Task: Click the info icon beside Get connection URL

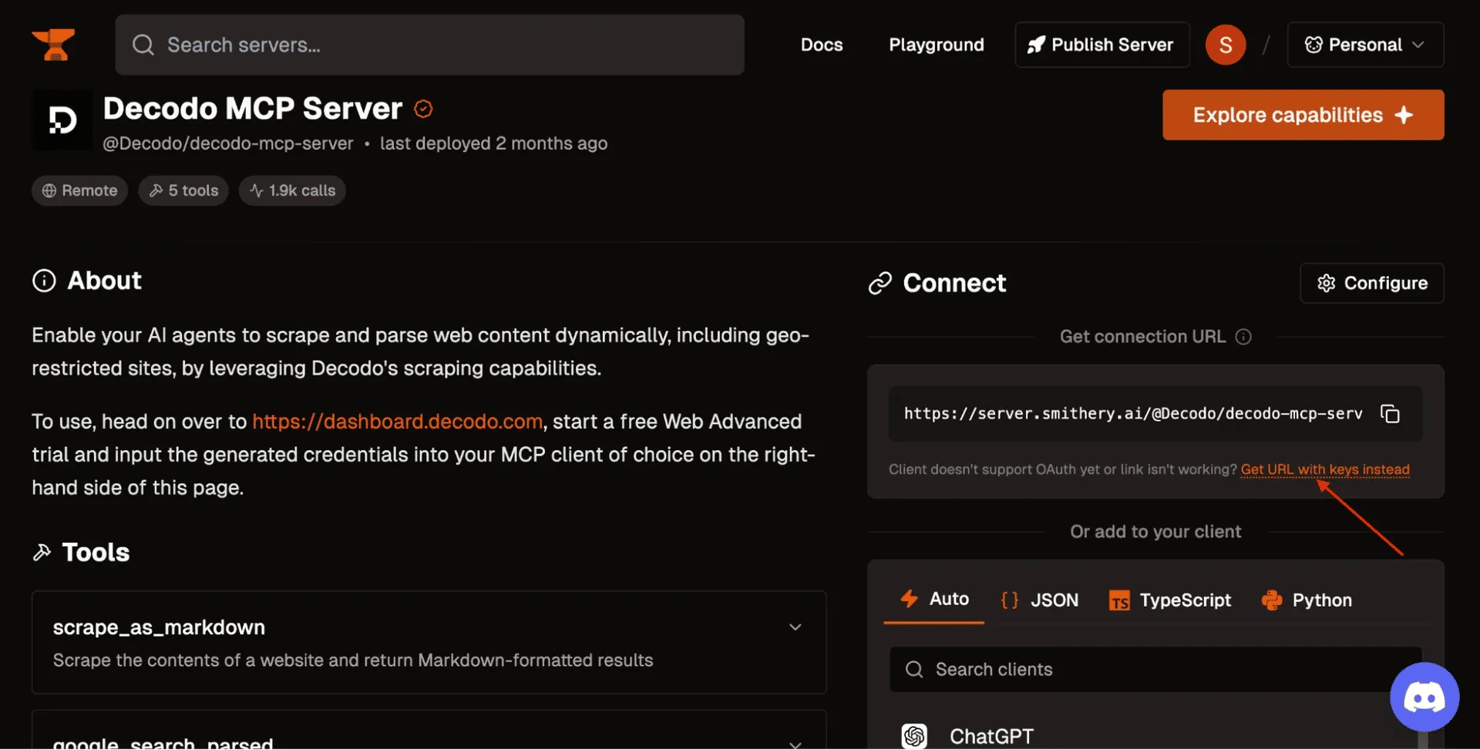Action: point(1244,337)
